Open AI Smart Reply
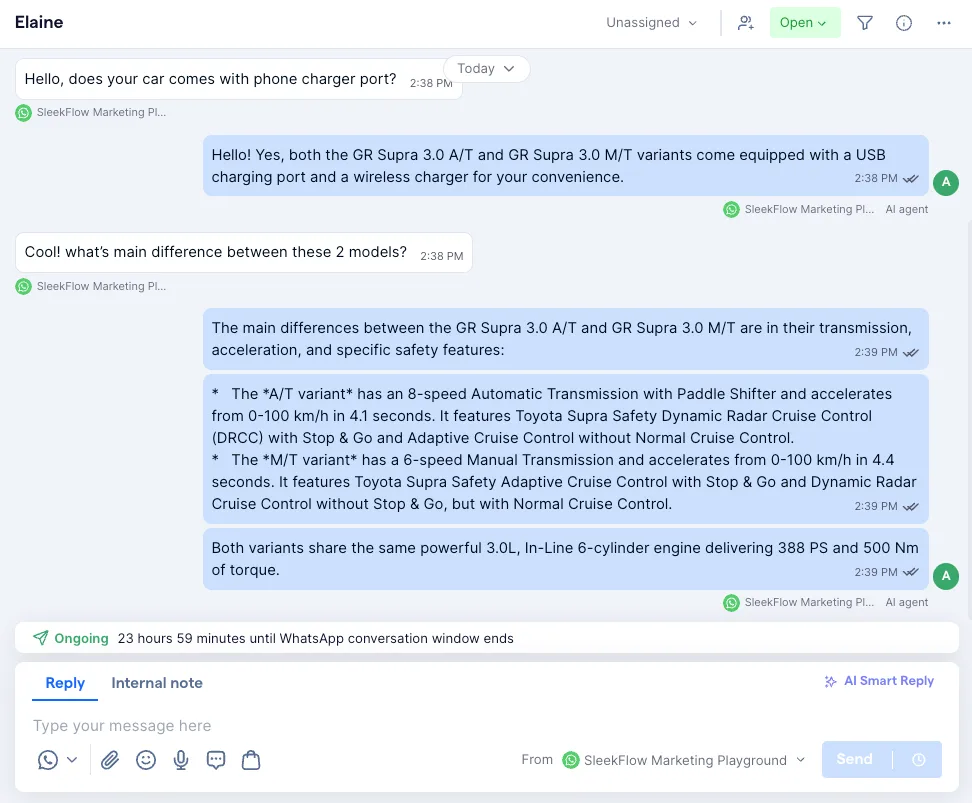Viewport: 972px width, 803px height. click(x=878, y=681)
